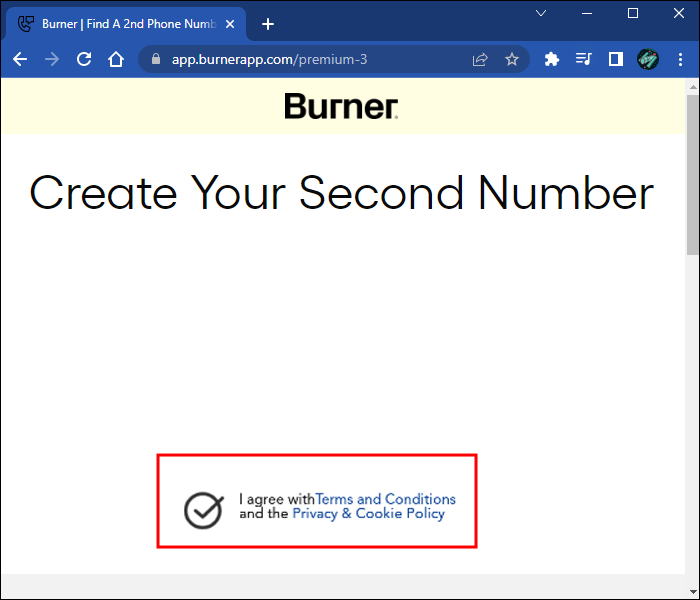Minimize the browser window
700x600 pixels.
587,13
